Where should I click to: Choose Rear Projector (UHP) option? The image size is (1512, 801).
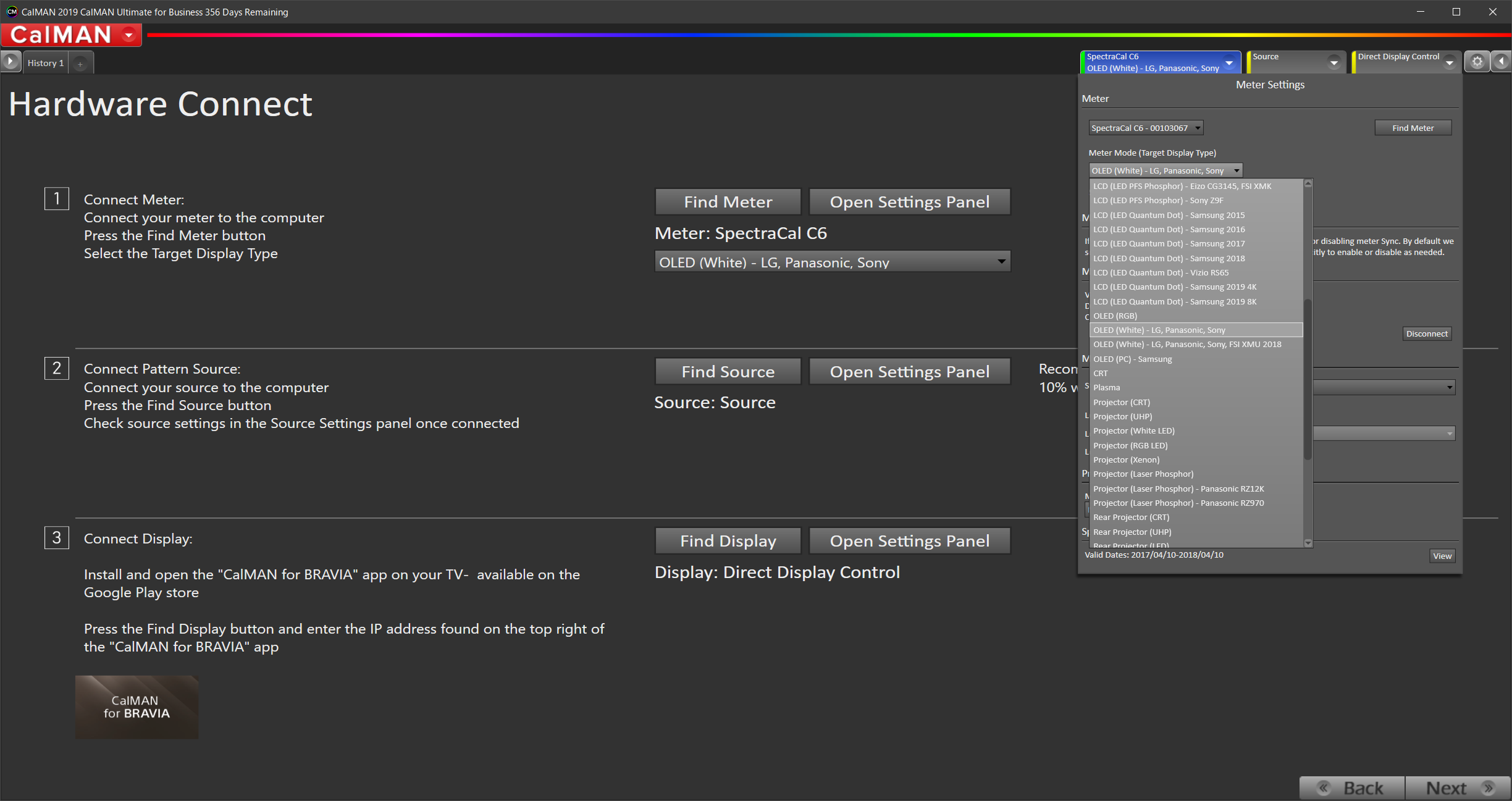(1196, 532)
